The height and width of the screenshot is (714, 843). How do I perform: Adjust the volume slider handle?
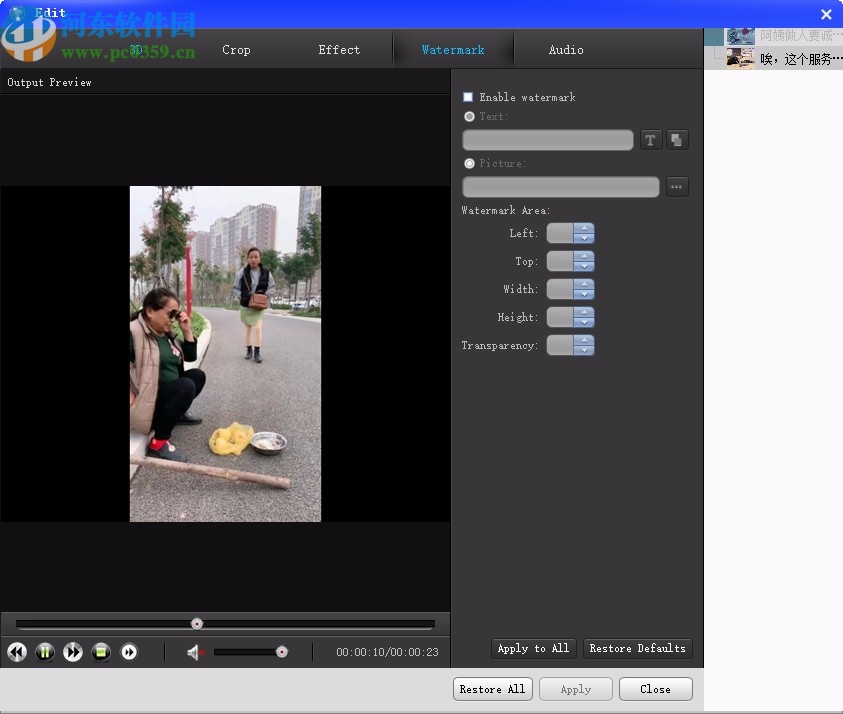(x=280, y=653)
